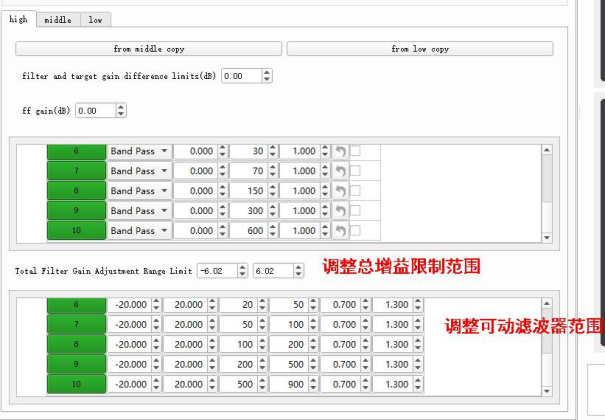Select the high tab
This screenshot has height=420, width=605.
pos(19,19)
